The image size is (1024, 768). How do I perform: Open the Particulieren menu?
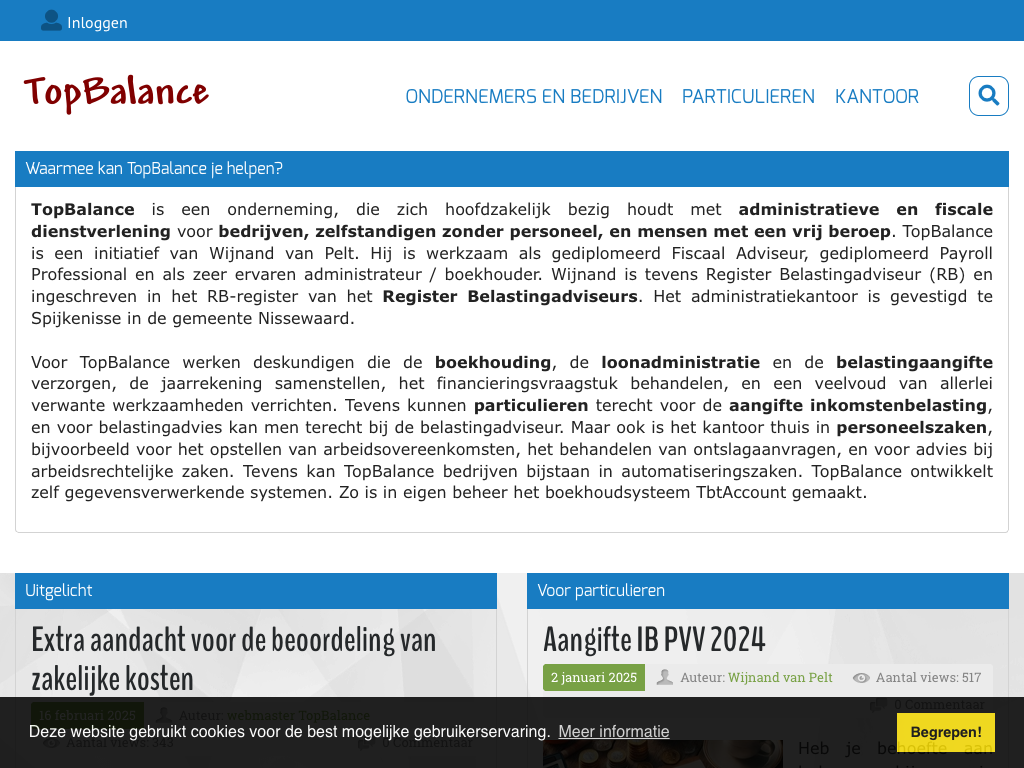[748, 97]
